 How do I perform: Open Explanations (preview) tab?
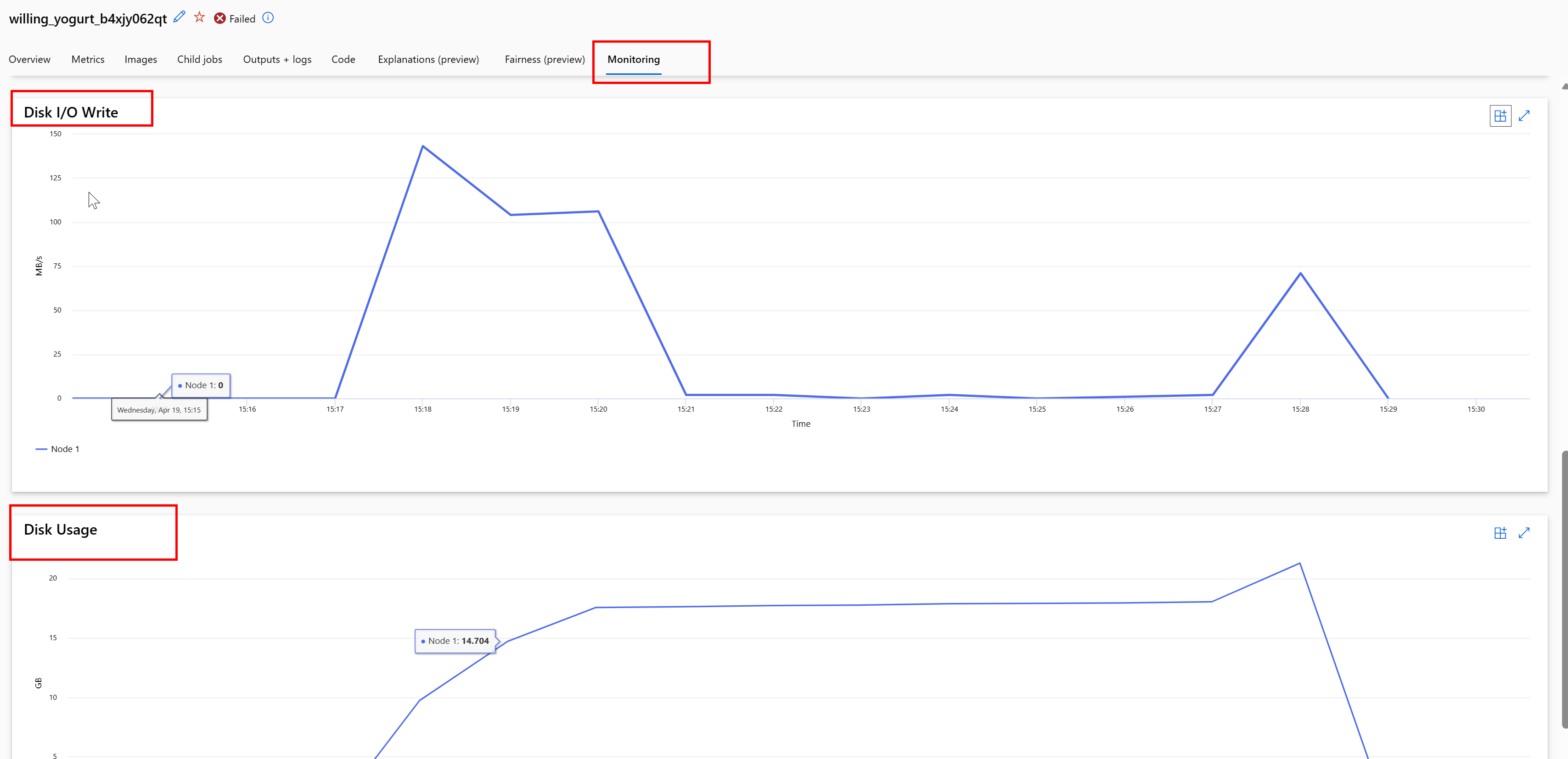[428, 60]
